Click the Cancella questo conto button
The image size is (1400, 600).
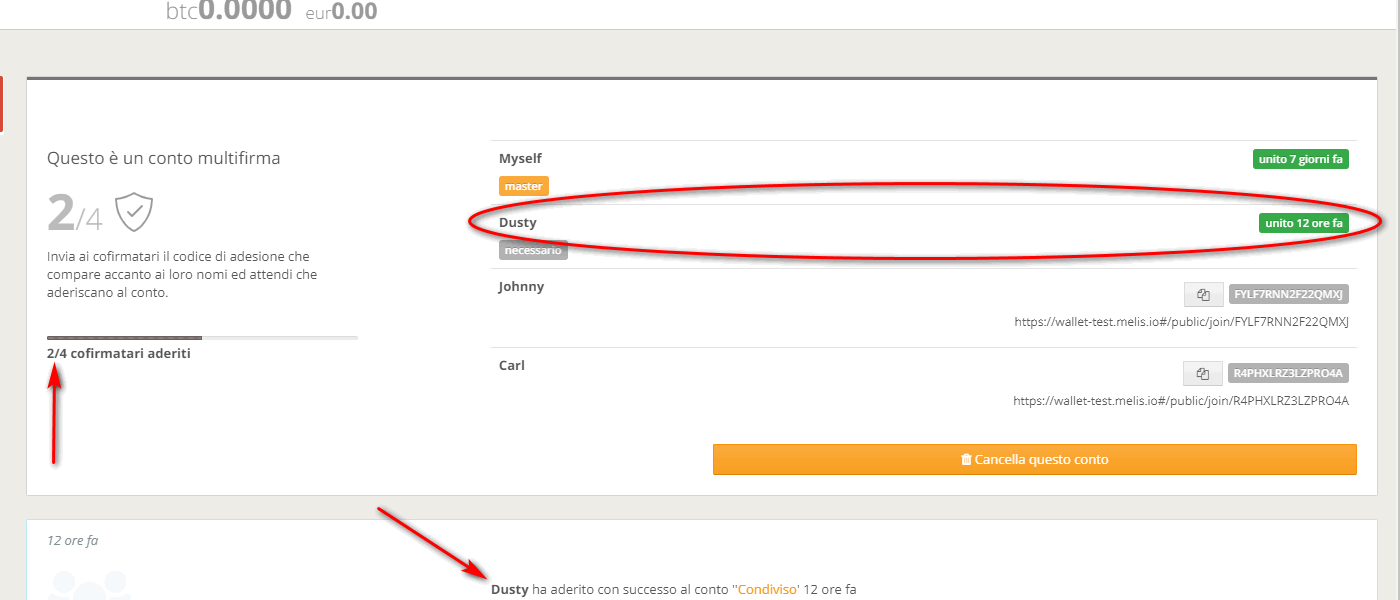1034,460
